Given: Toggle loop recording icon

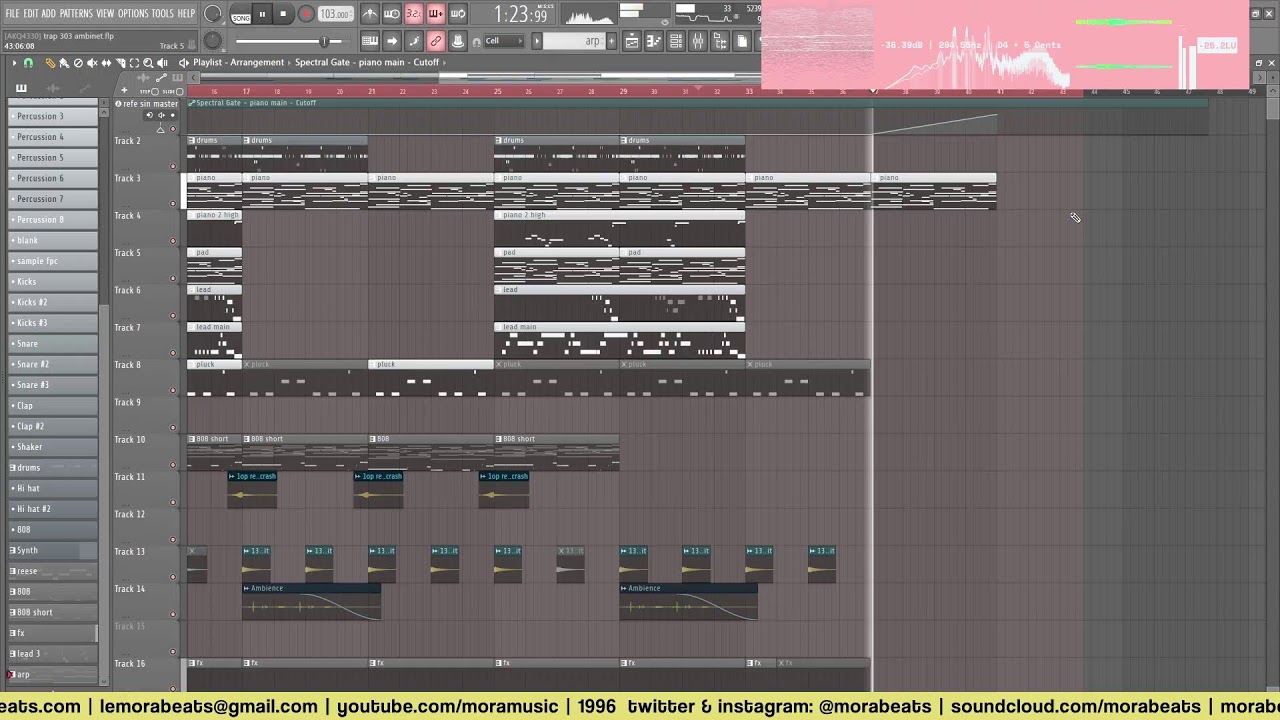Looking at the screenshot, I should pyautogui.click(x=457, y=14).
